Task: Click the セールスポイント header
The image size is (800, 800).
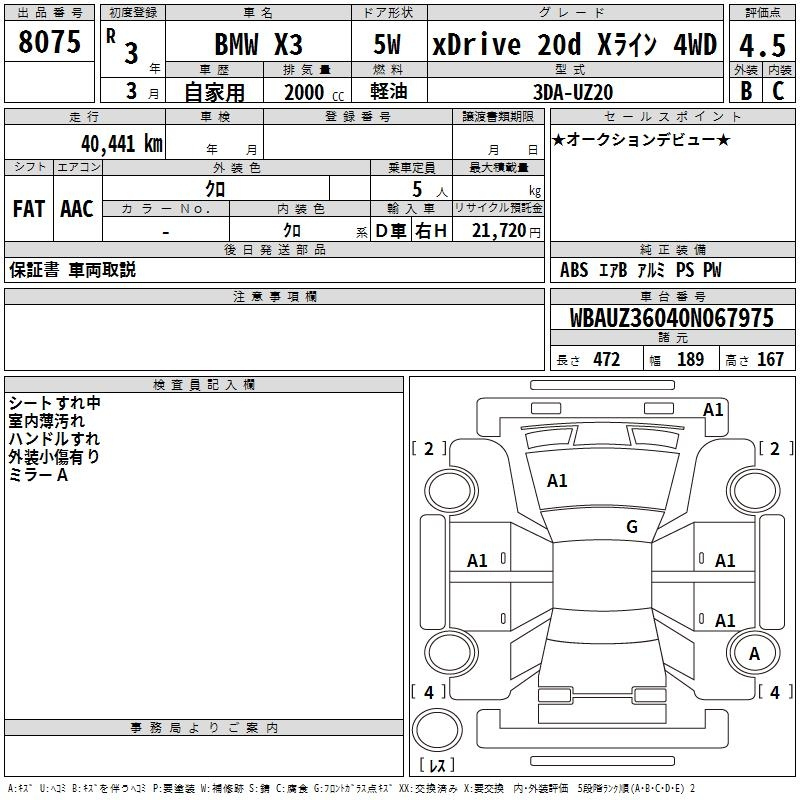Action: point(673,117)
